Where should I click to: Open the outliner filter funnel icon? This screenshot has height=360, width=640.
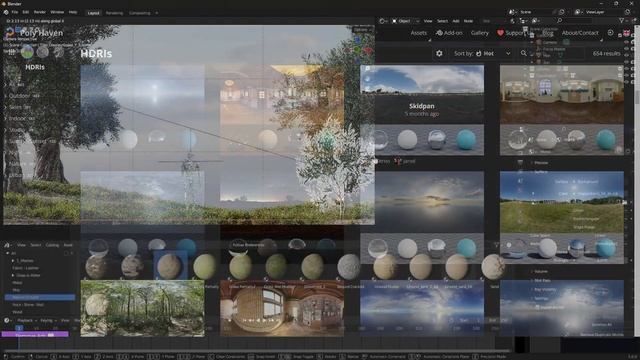[x=622, y=20]
